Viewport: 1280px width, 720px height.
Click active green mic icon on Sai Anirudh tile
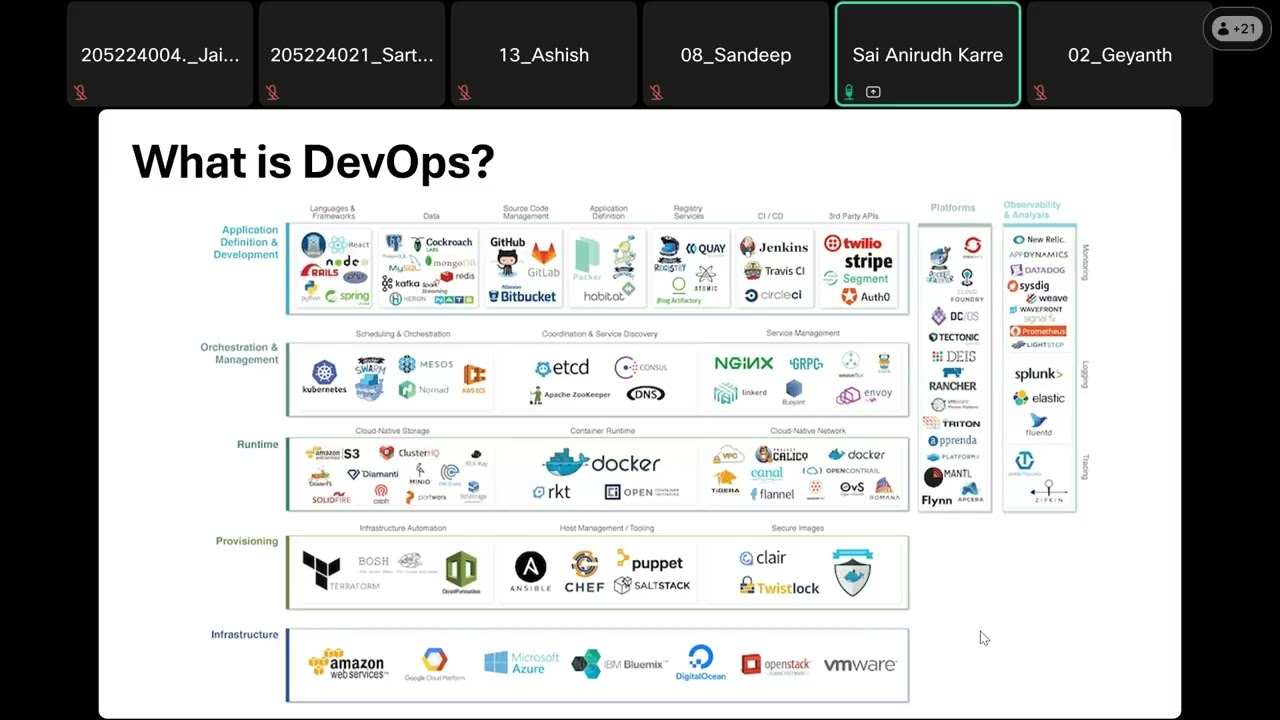click(849, 92)
